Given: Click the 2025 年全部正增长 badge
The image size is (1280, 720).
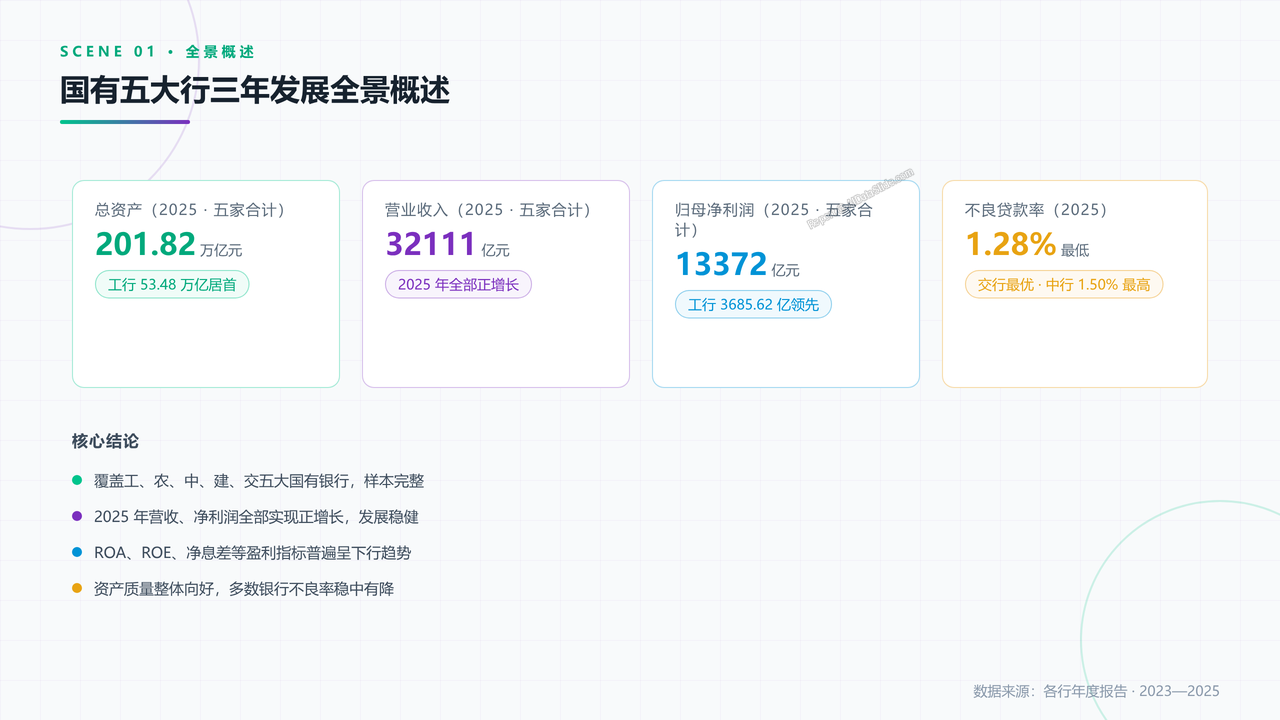Looking at the screenshot, I should (458, 284).
